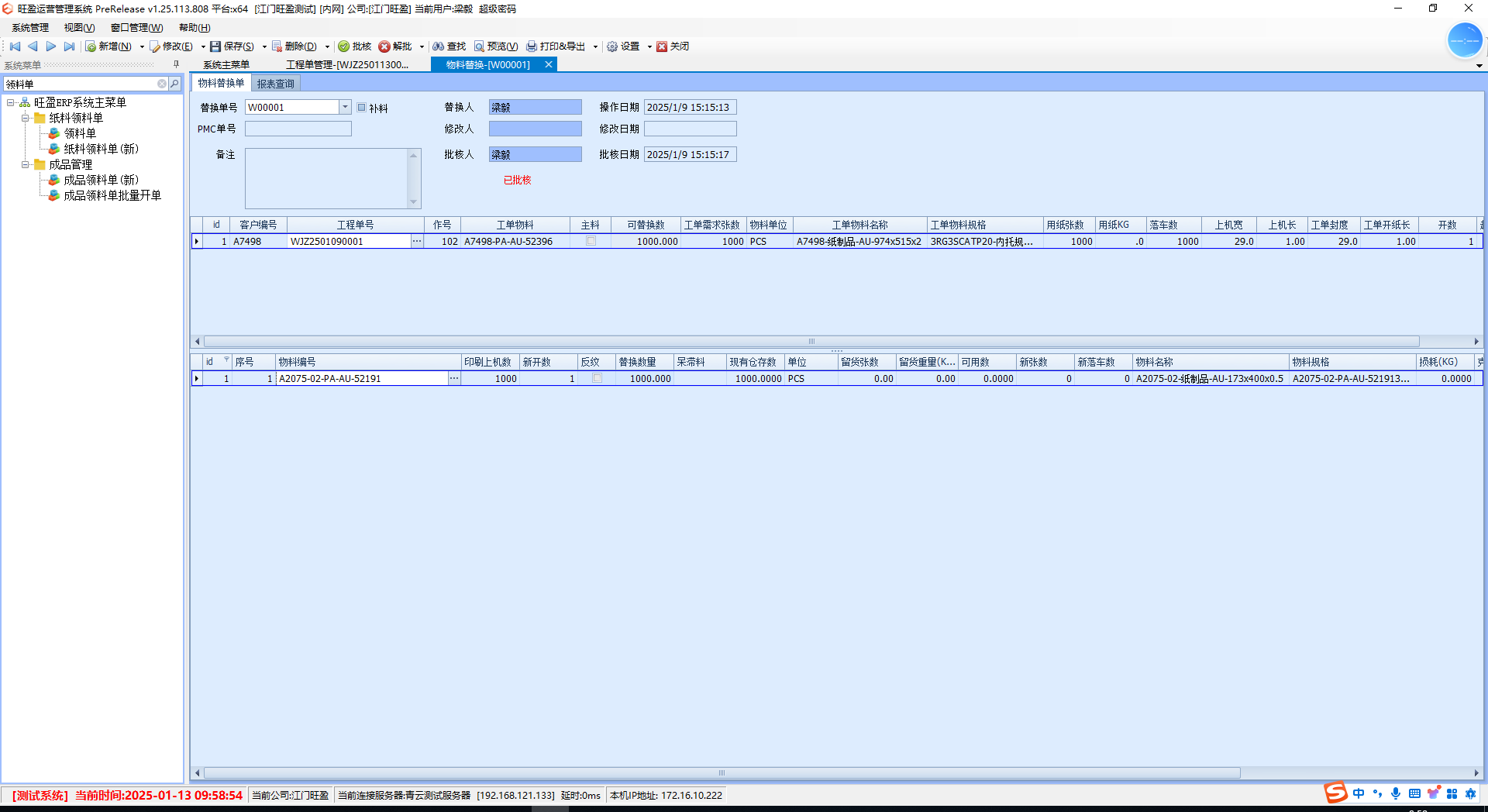Image resolution: width=1488 pixels, height=812 pixels.
Task: Click the blue circular assistant icon at top right
Action: pos(1465,40)
